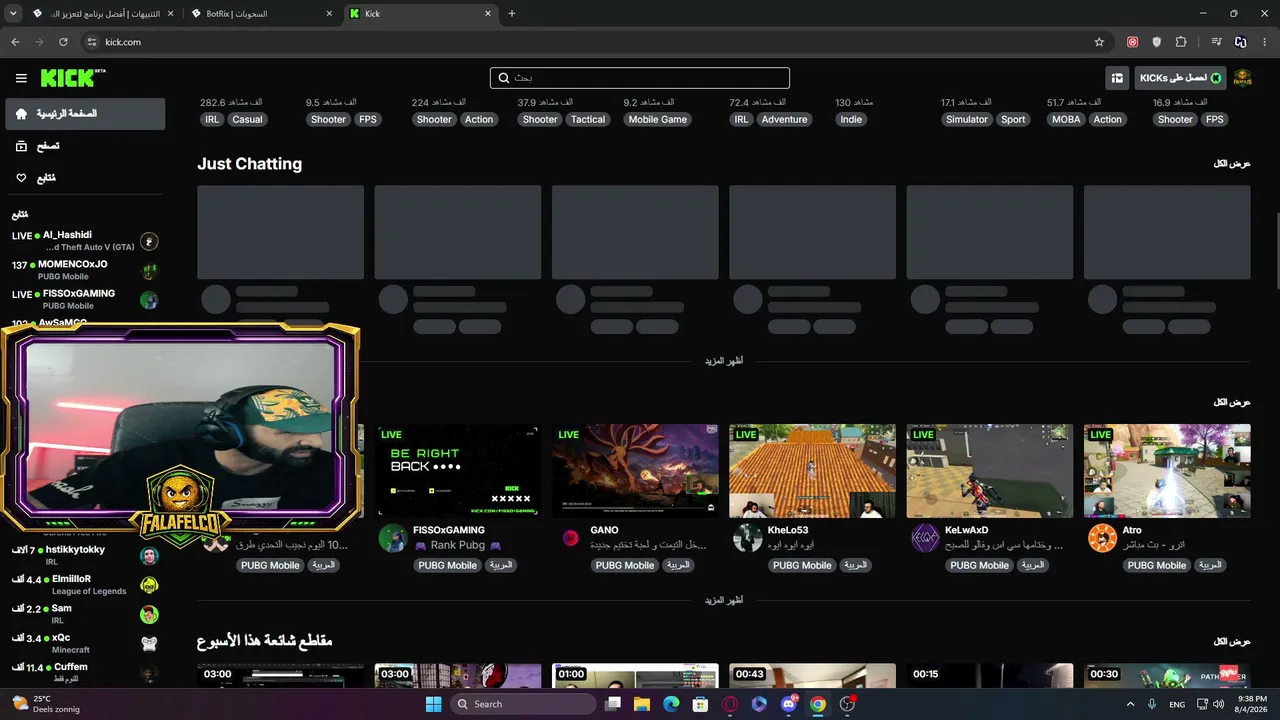Open the Windows Start menu
Image resolution: width=1280 pixels, height=720 pixels.
tap(433, 704)
